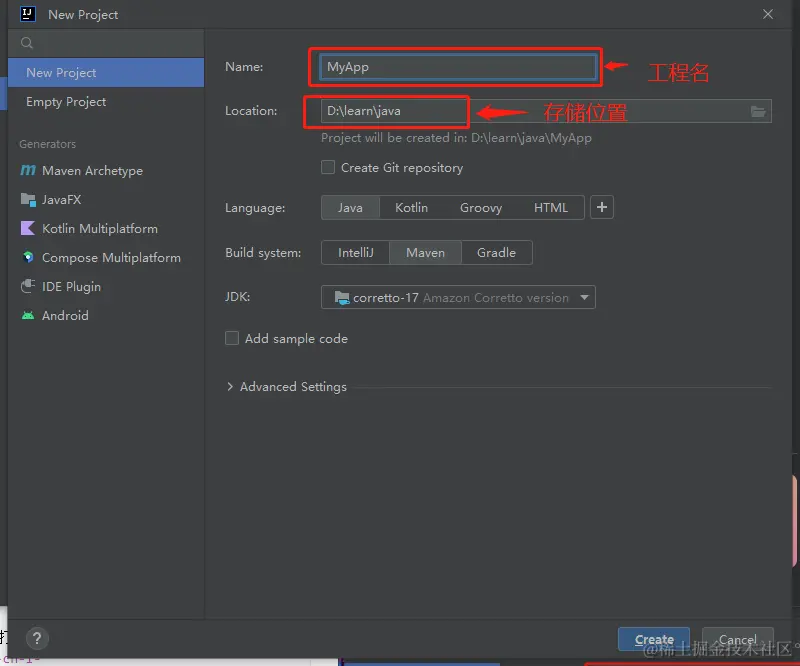Click the JavaFX generator icon
Image resolution: width=800 pixels, height=666 pixels.
click(x=28, y=200)
